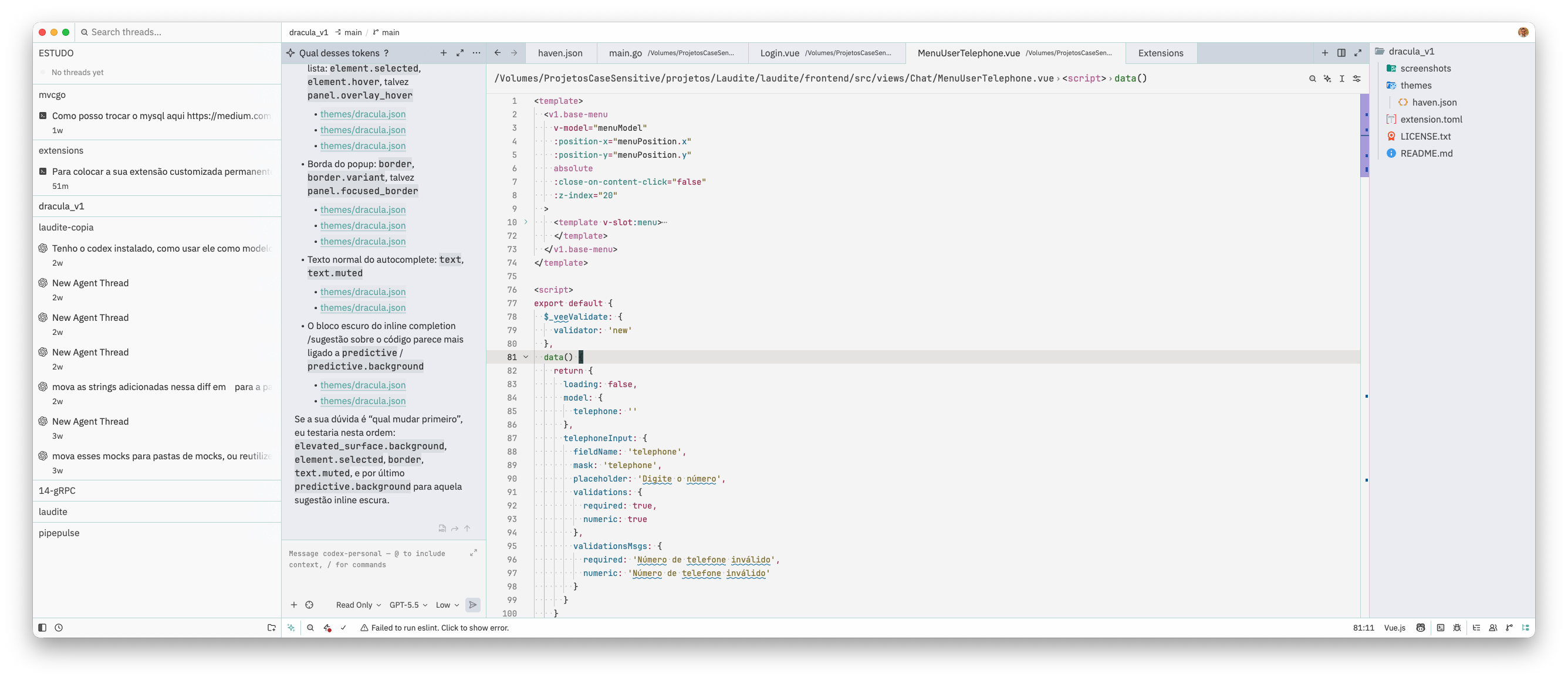Switch to the Login.vue tab
The image size is (1568, 681).
click(x=826, y=53)
